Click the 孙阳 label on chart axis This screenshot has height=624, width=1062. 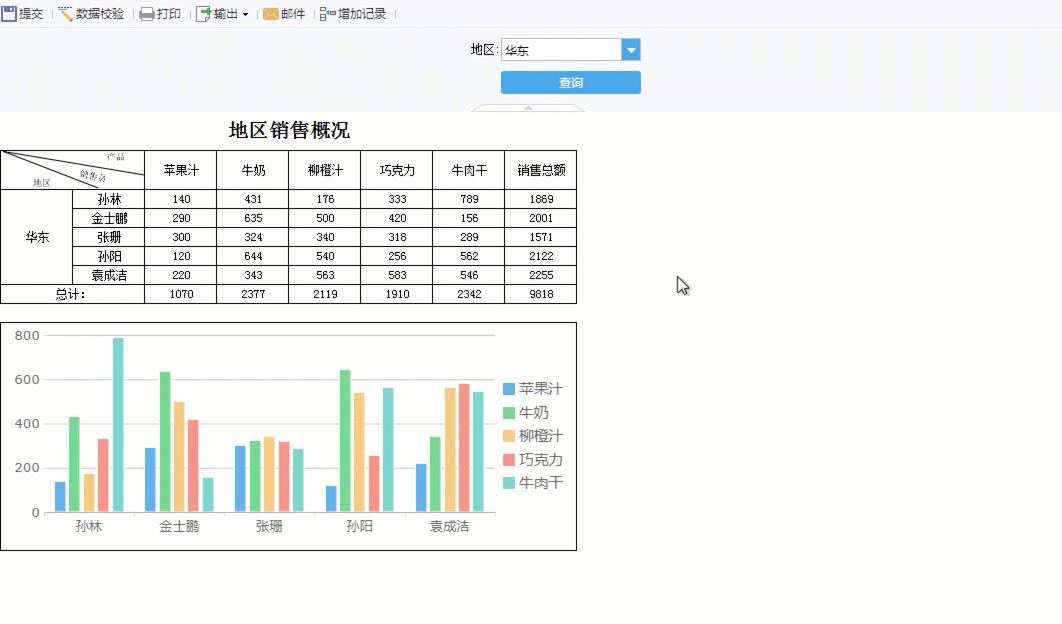click(x=359, y=526)
